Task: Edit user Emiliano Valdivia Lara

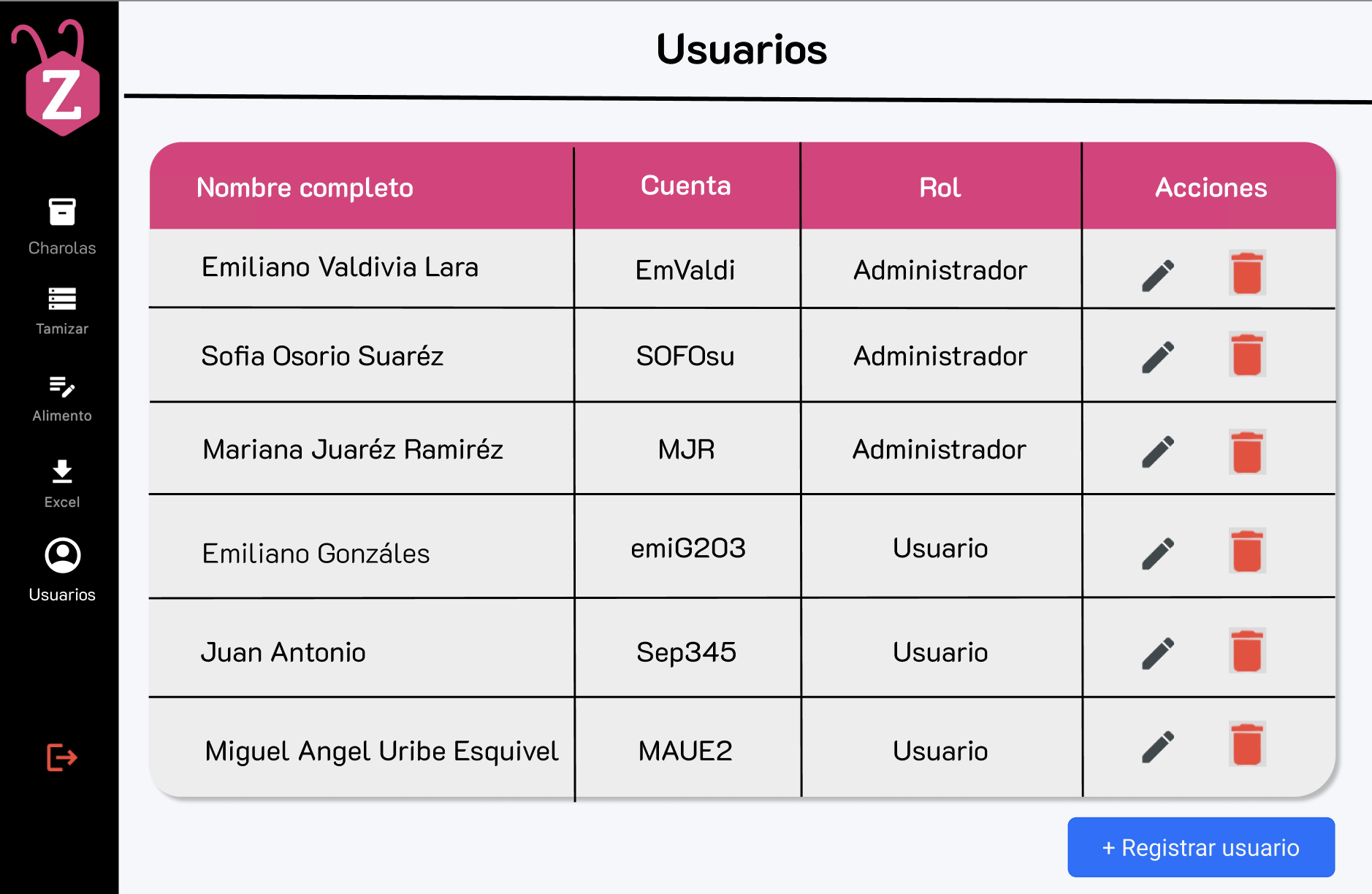Action: click(1158, 275)
